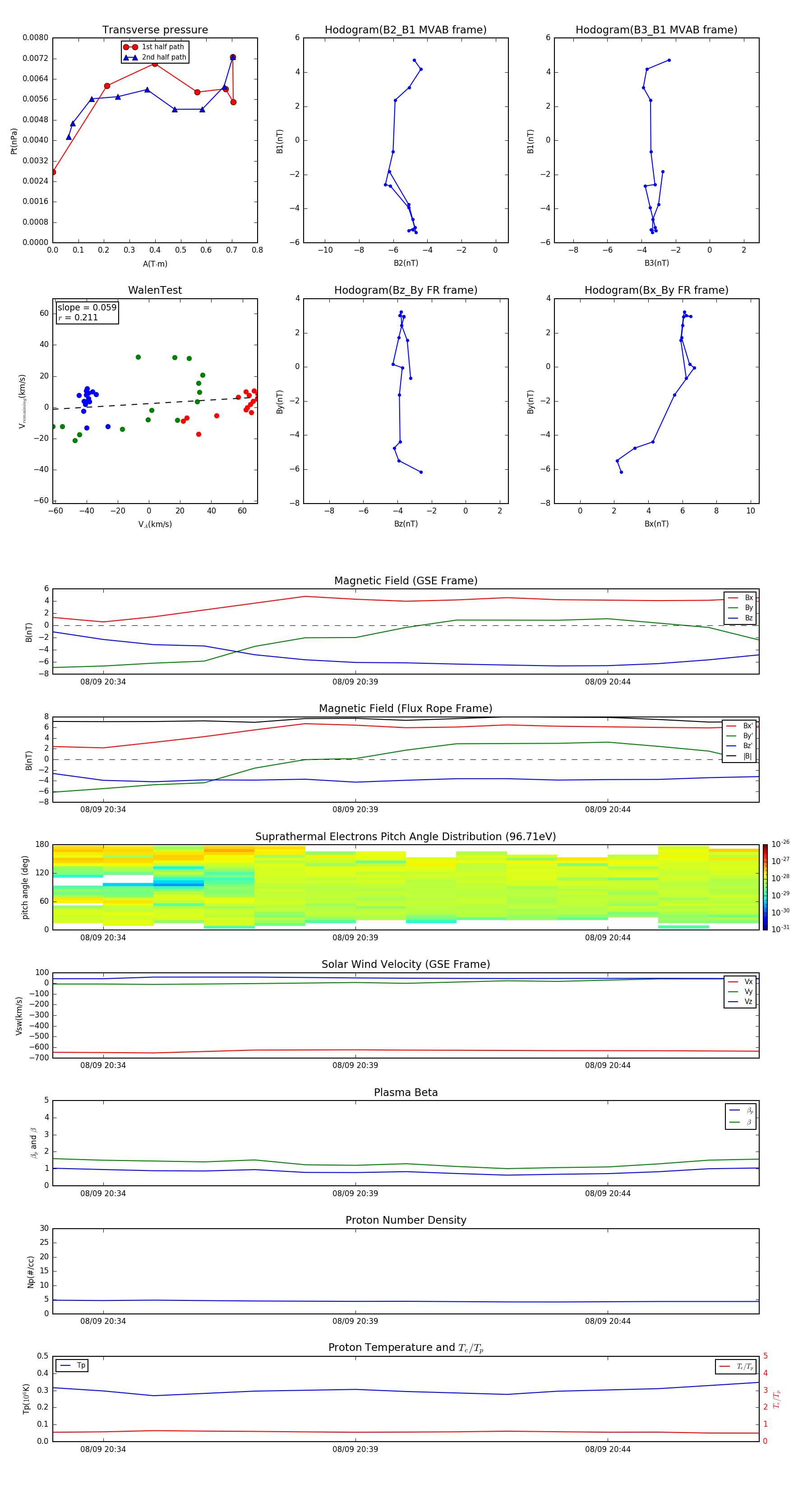The image size is (812, 1489).
Task: Select the "By'" entry in Flux Rope legend
Action: click(x=740, y=736)
